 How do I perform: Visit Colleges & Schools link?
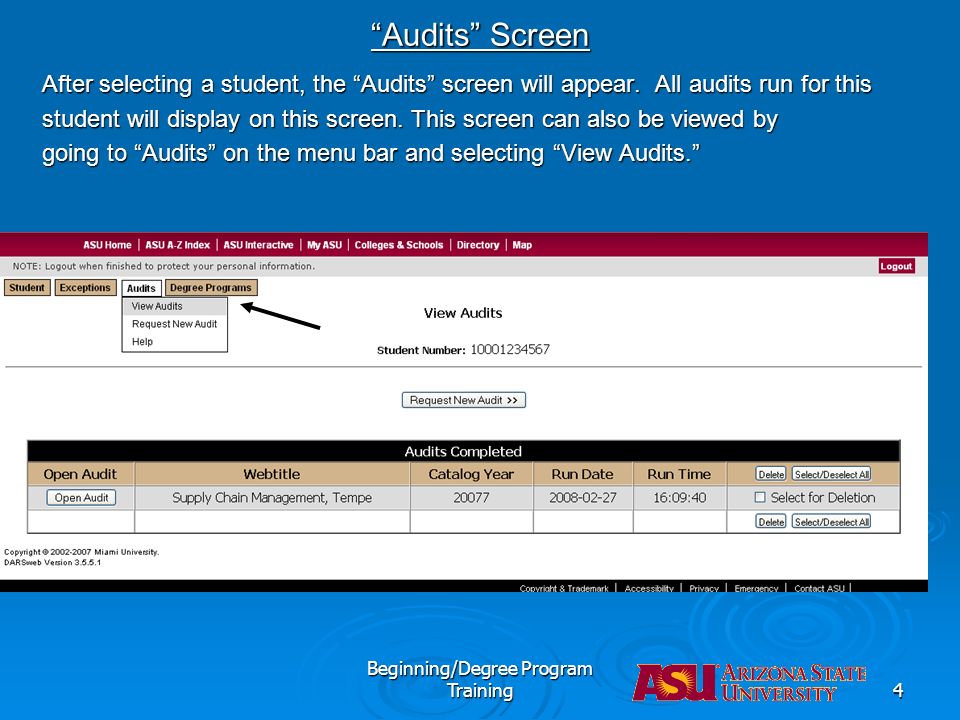click(x=399, y=245)
